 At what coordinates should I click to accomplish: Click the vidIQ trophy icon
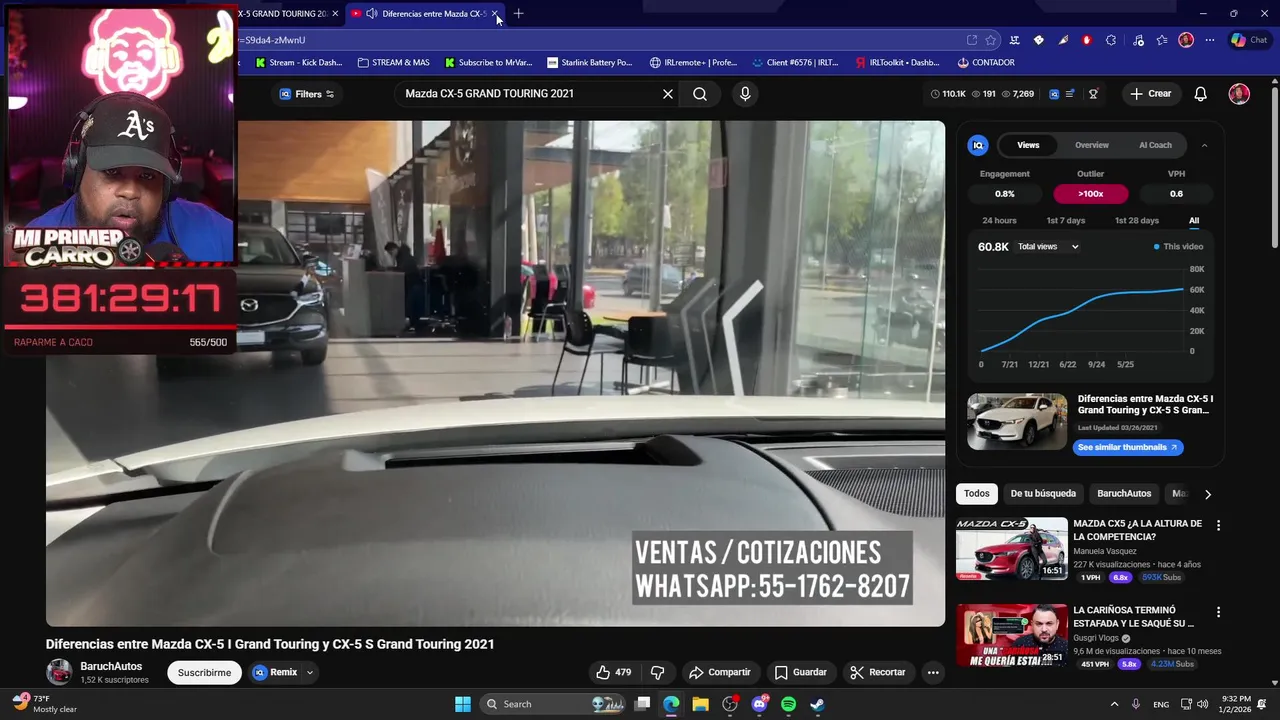click(x=1093, y=94)
